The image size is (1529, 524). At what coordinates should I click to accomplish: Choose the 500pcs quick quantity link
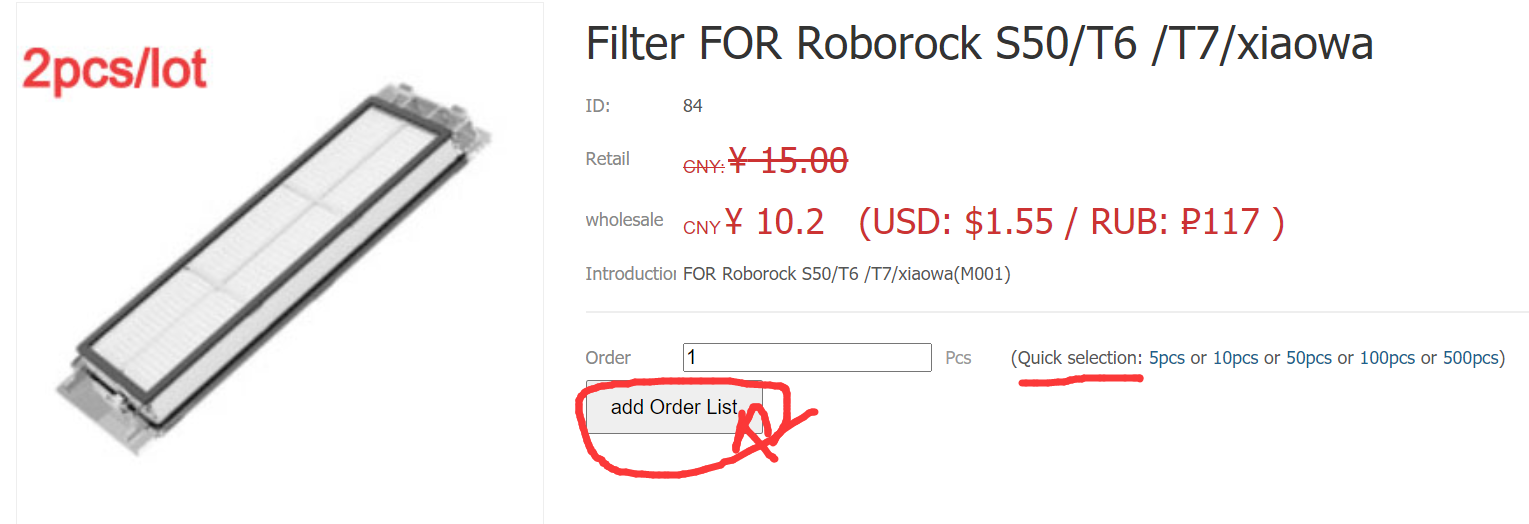pos(1471,358)
